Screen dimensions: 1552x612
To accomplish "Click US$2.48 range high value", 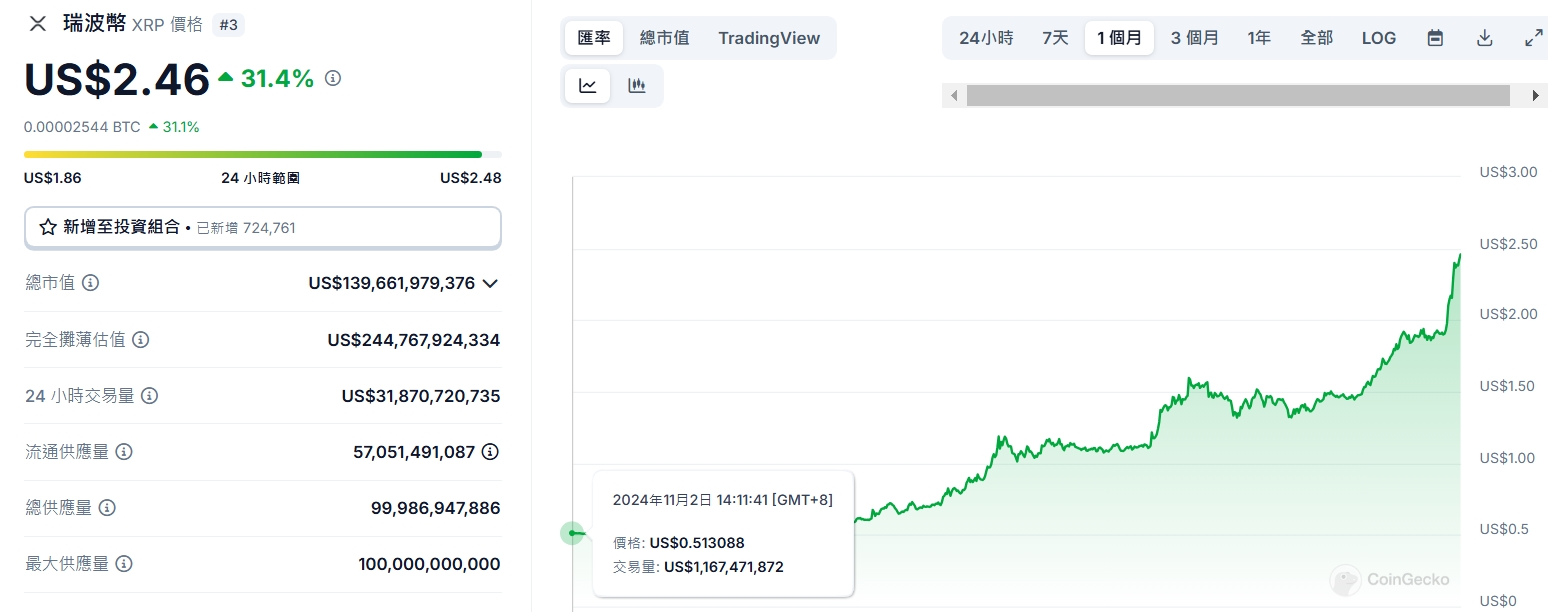I will coord(471,178).
